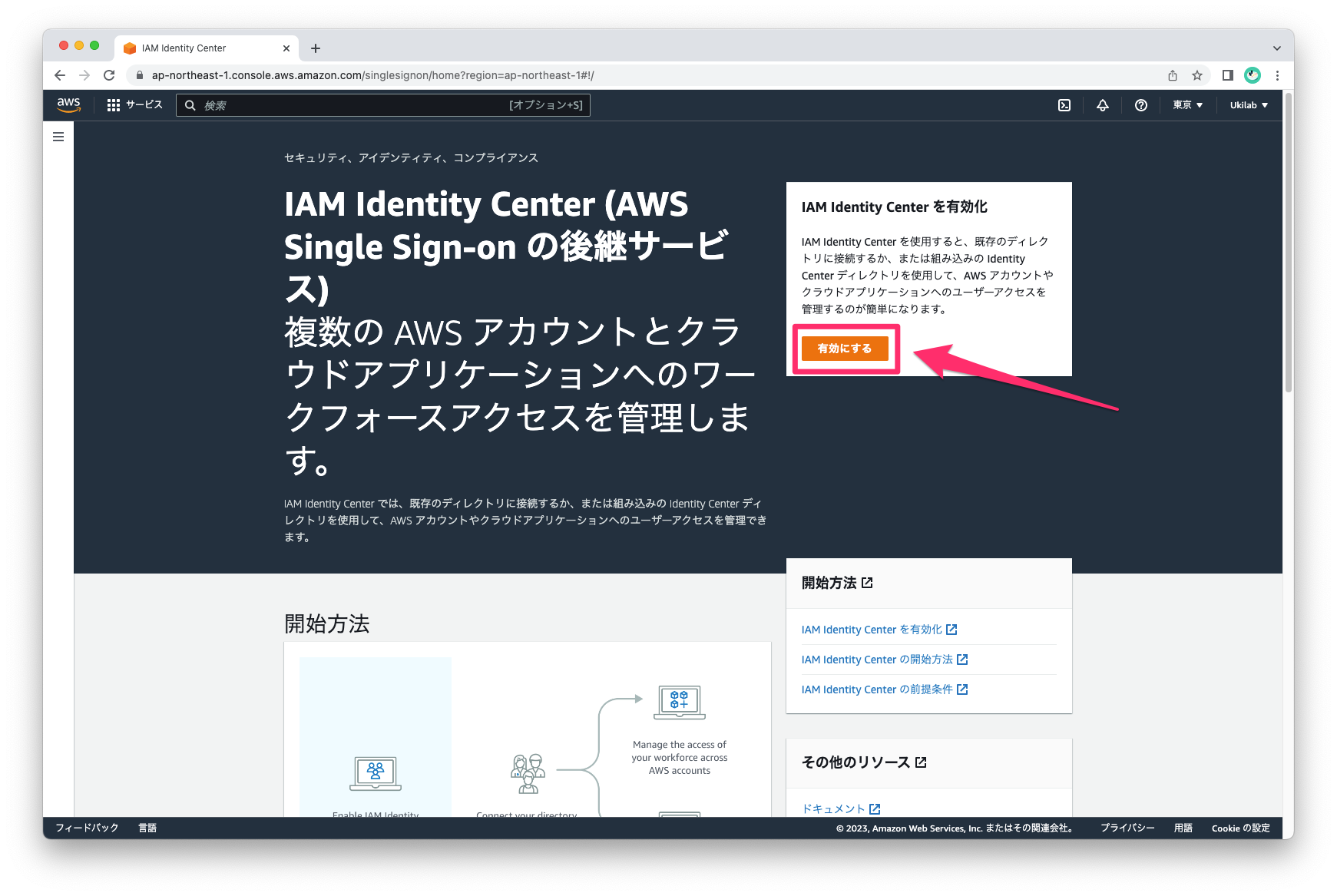This screenshot has height=896, width=1337.
Task: Click 言語 in the footer
Action: point(147,828)
